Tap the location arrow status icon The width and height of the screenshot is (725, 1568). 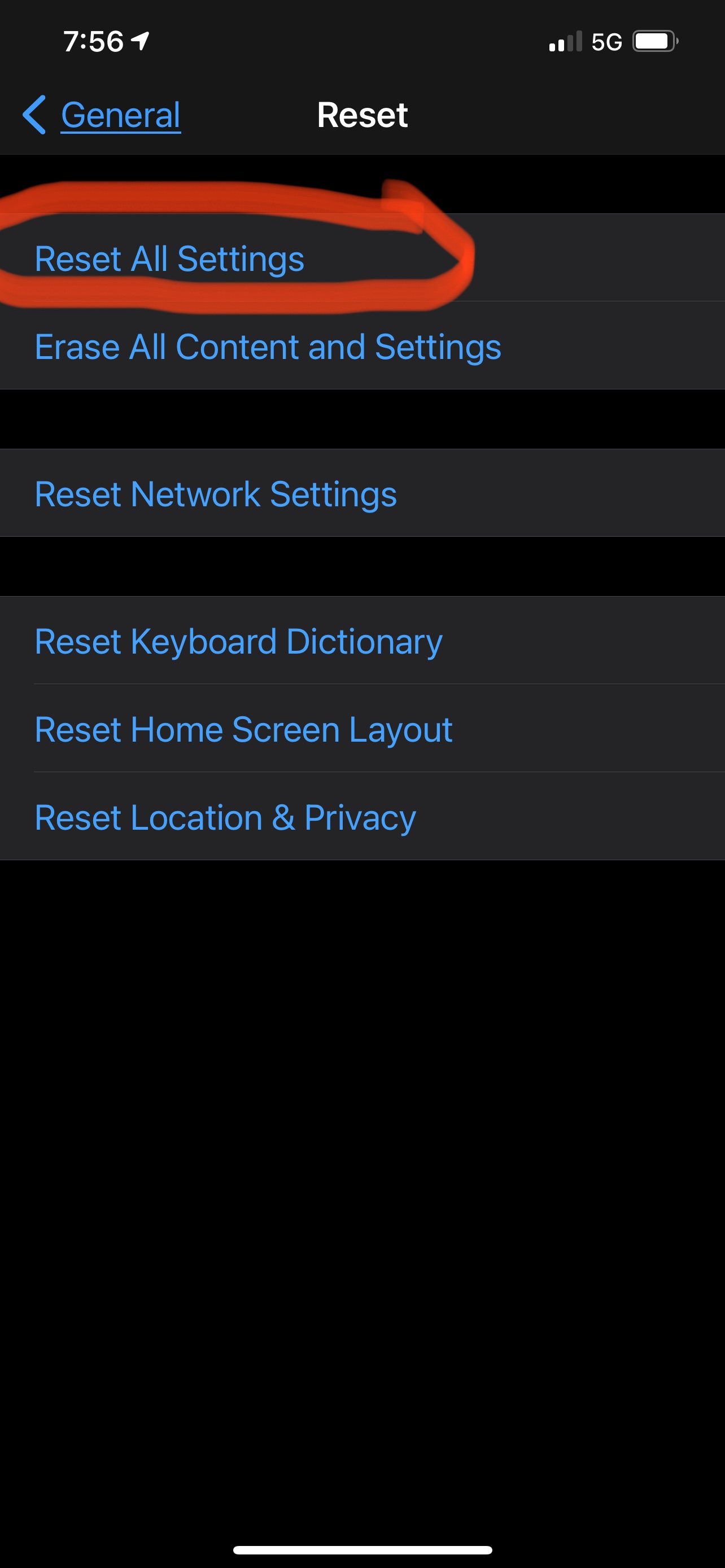pyautogui.click(x=140, y=41)
